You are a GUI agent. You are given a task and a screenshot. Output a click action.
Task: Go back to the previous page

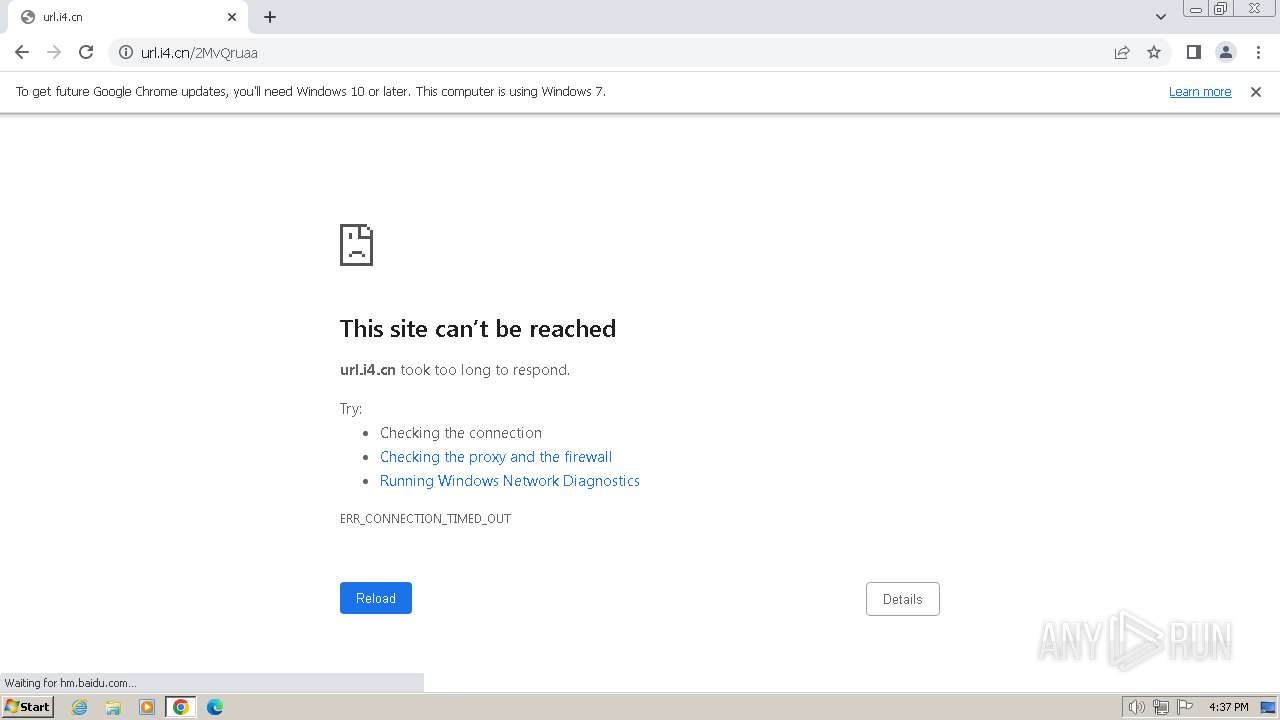[x=22, y=53]
